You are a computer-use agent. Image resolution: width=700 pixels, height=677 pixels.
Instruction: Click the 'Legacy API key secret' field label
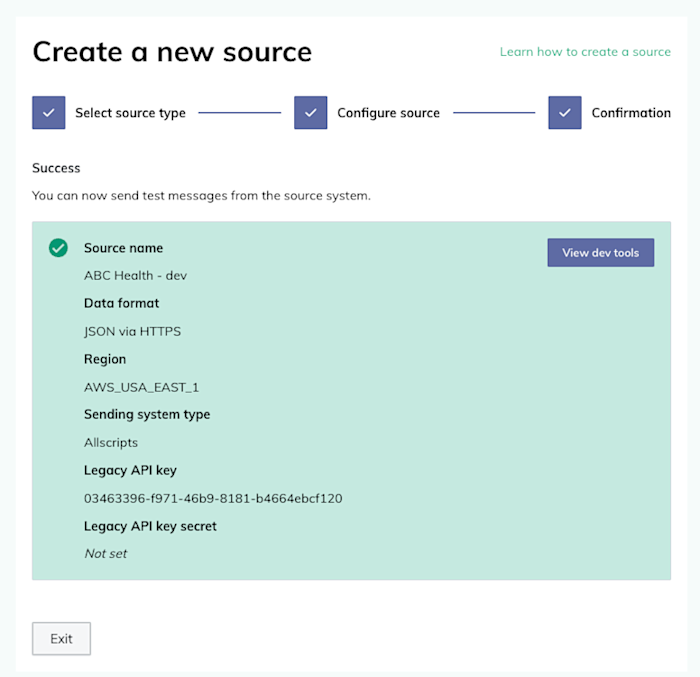tap(150, 527)
